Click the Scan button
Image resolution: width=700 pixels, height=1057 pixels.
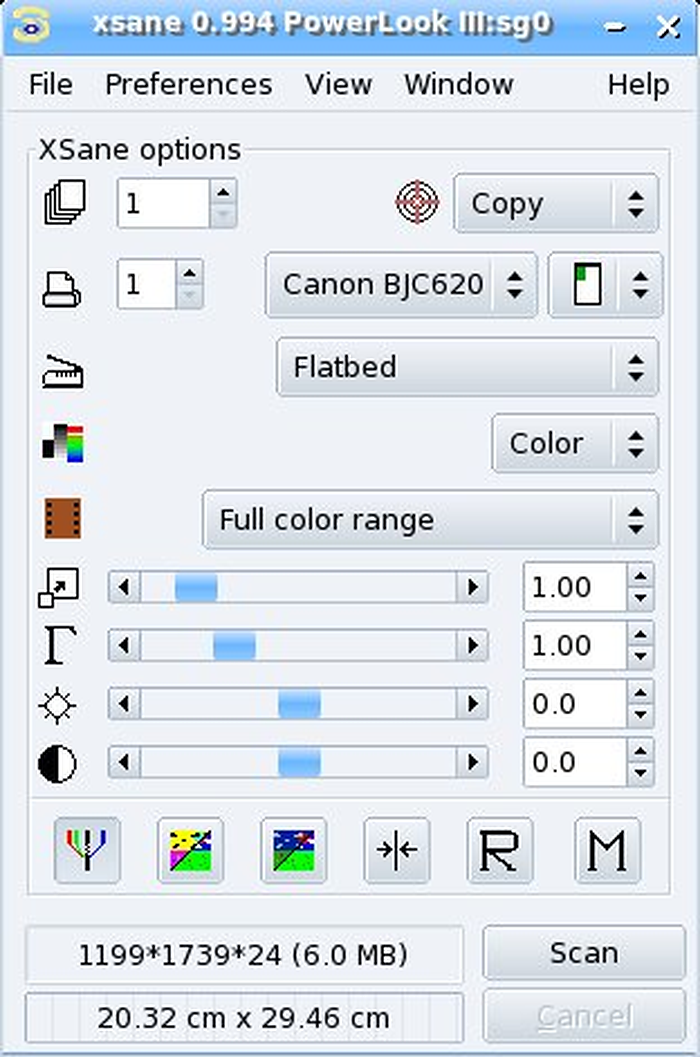583,953
